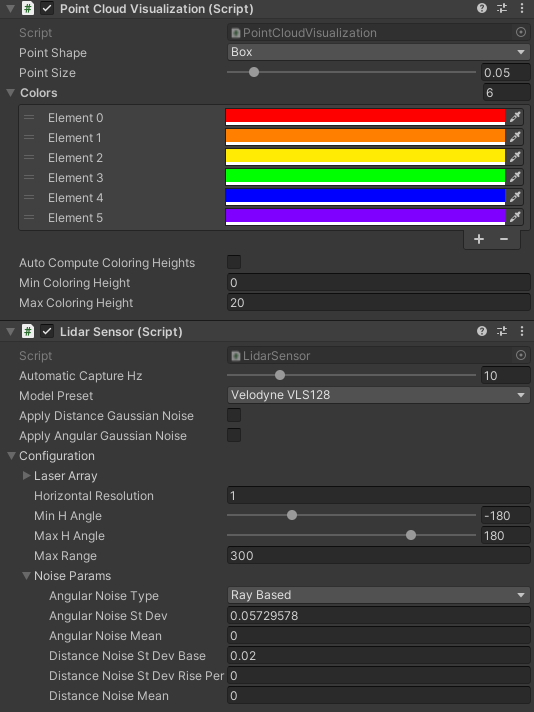Open more options for Lidar Sensor component
The height and width of the screenshot is (712, 534).
(x=522, y=331)
